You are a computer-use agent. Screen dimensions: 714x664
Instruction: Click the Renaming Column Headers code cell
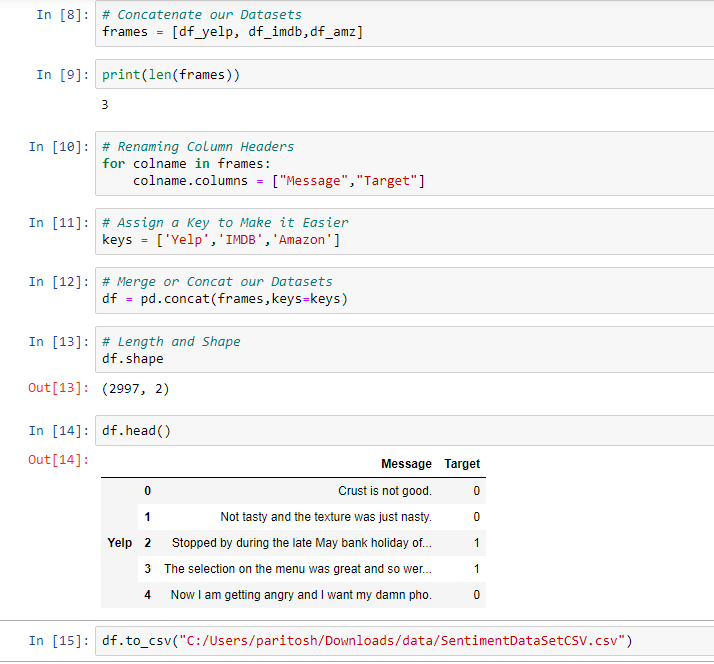404,163
